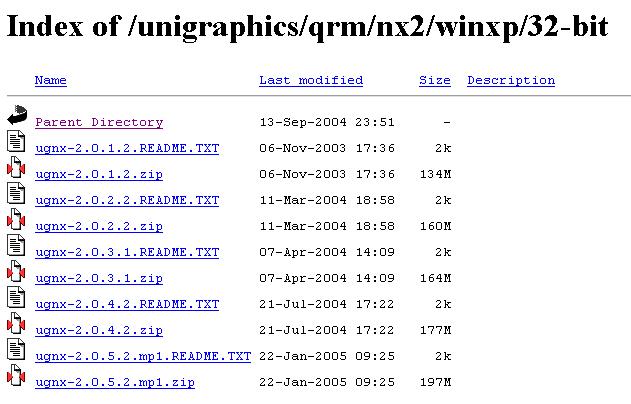This screenshot has height=404, width=631.
Task: Click the text file icon beside ugnx-2.0.5.2.mp1.README.TXT
Action: pyautogui.click(x=16, y=349)
